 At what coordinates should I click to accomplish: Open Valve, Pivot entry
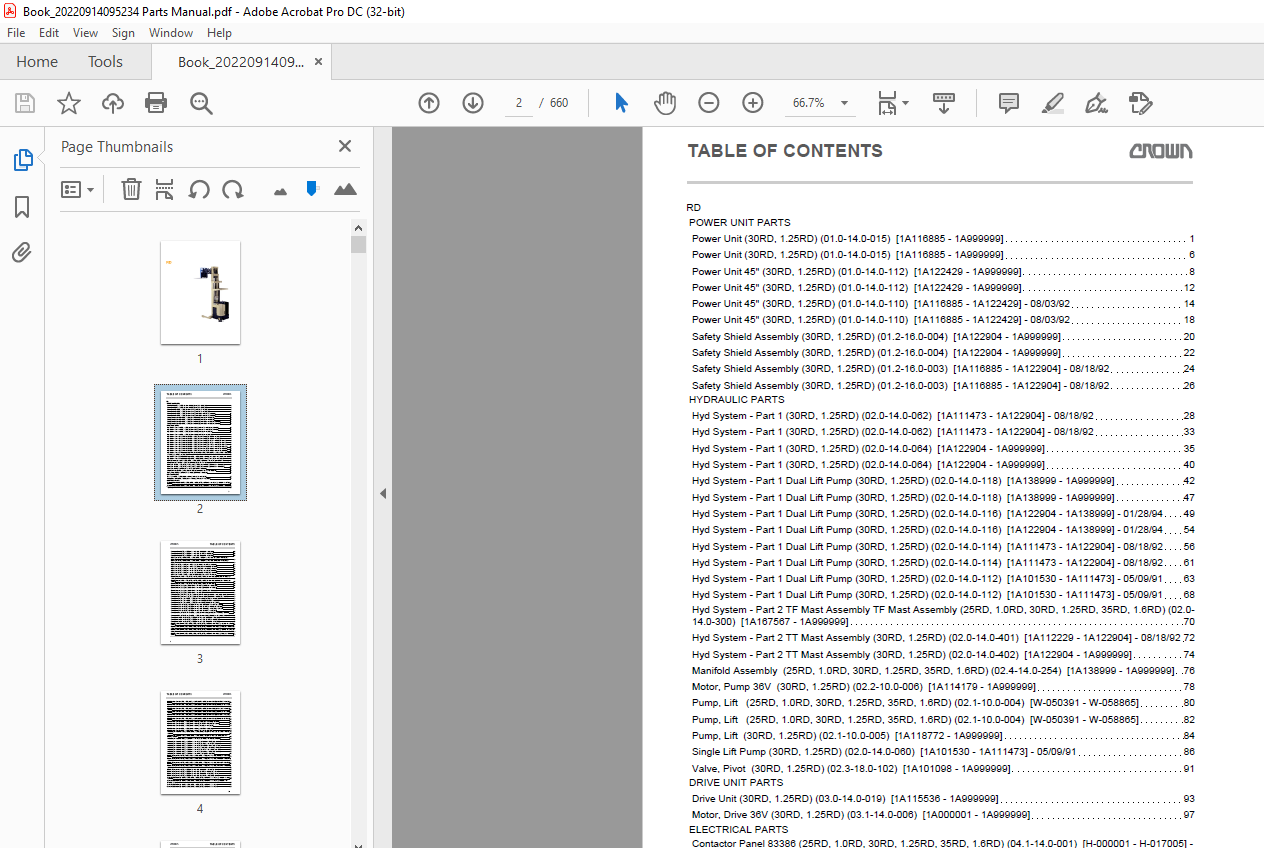pyautogui.click(x=943, y=769)
